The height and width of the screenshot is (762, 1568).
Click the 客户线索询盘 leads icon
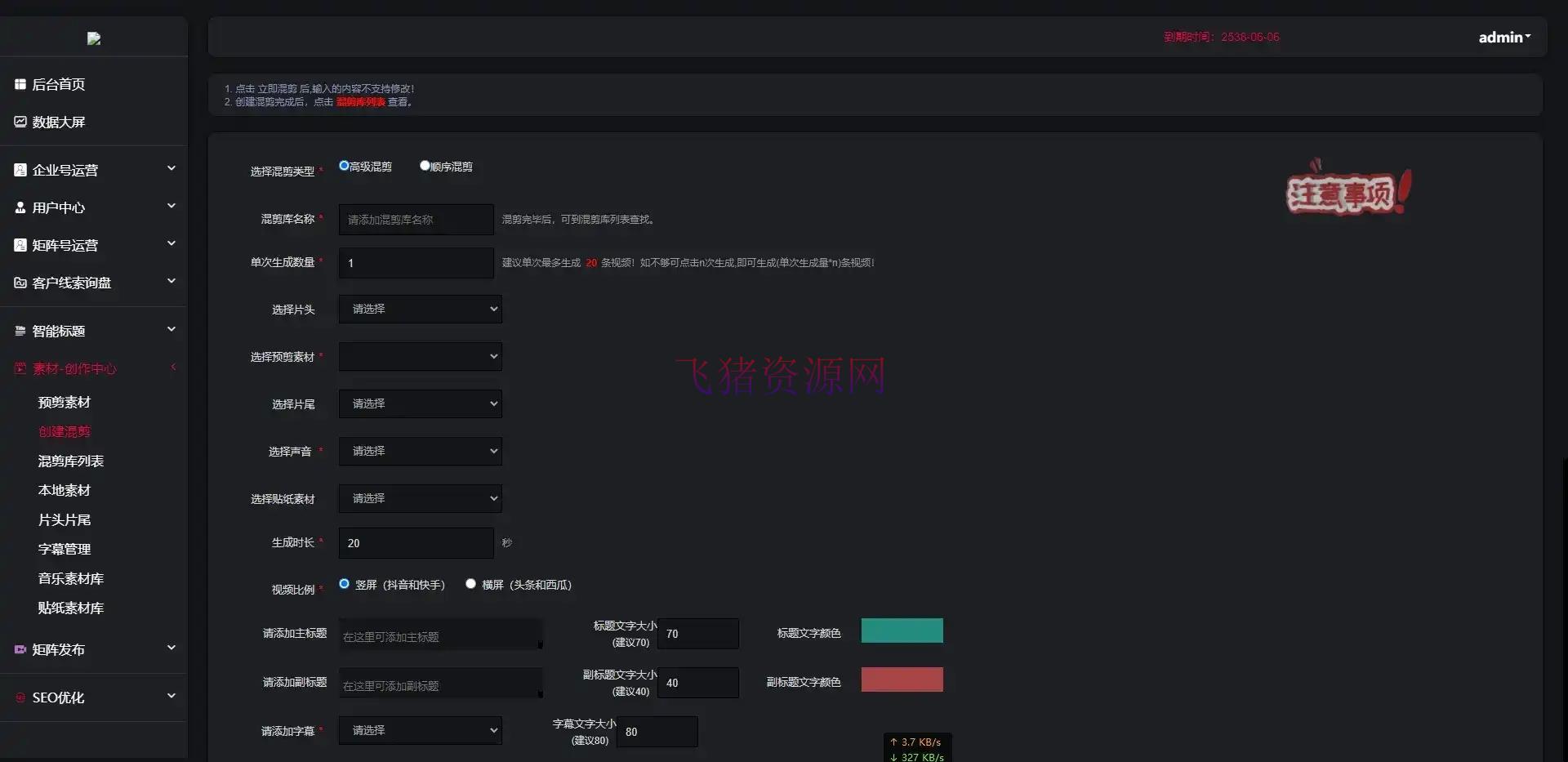click(x=20, y=282)
